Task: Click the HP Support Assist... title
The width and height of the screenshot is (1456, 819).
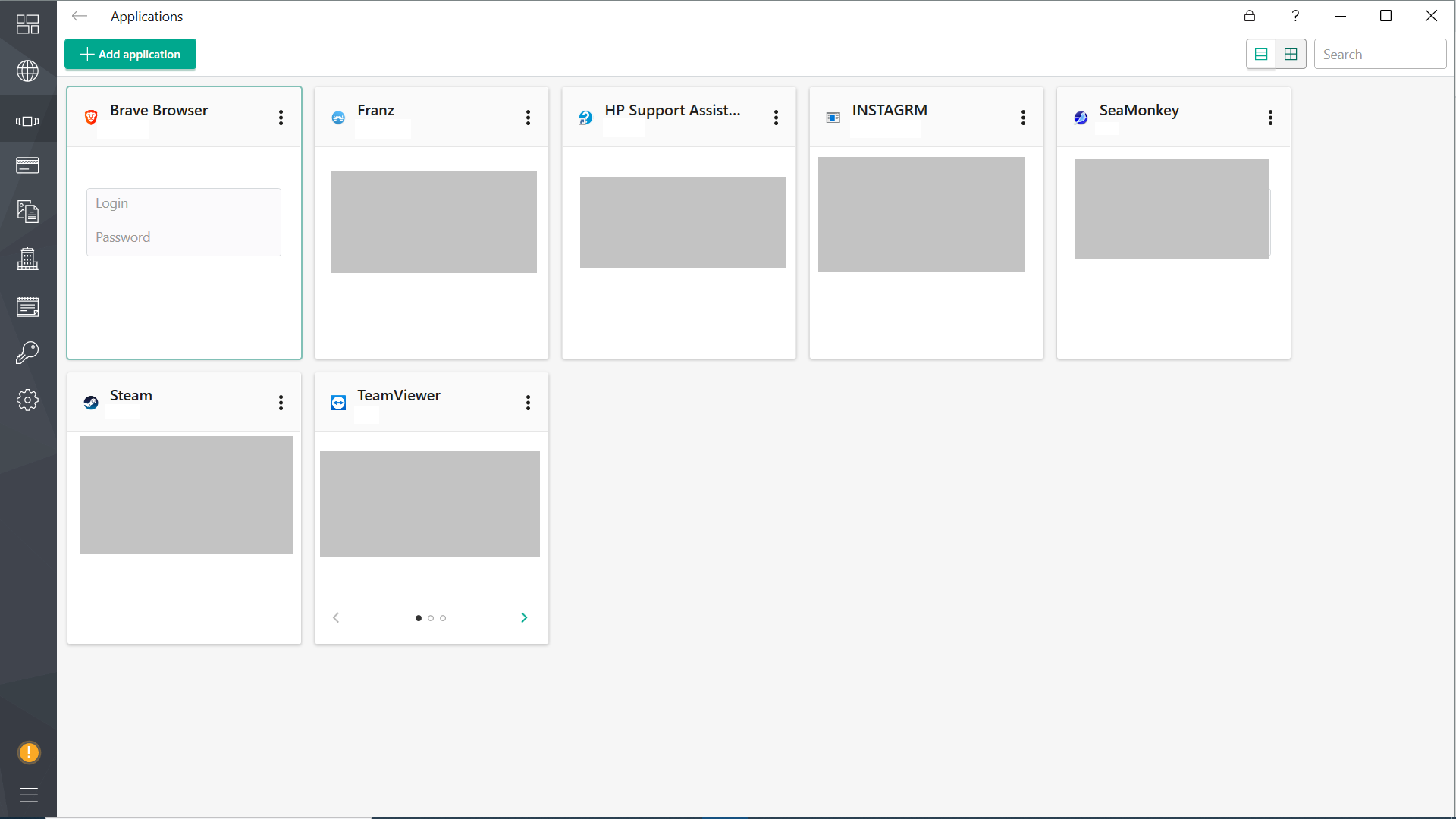Action: [673, 110]
